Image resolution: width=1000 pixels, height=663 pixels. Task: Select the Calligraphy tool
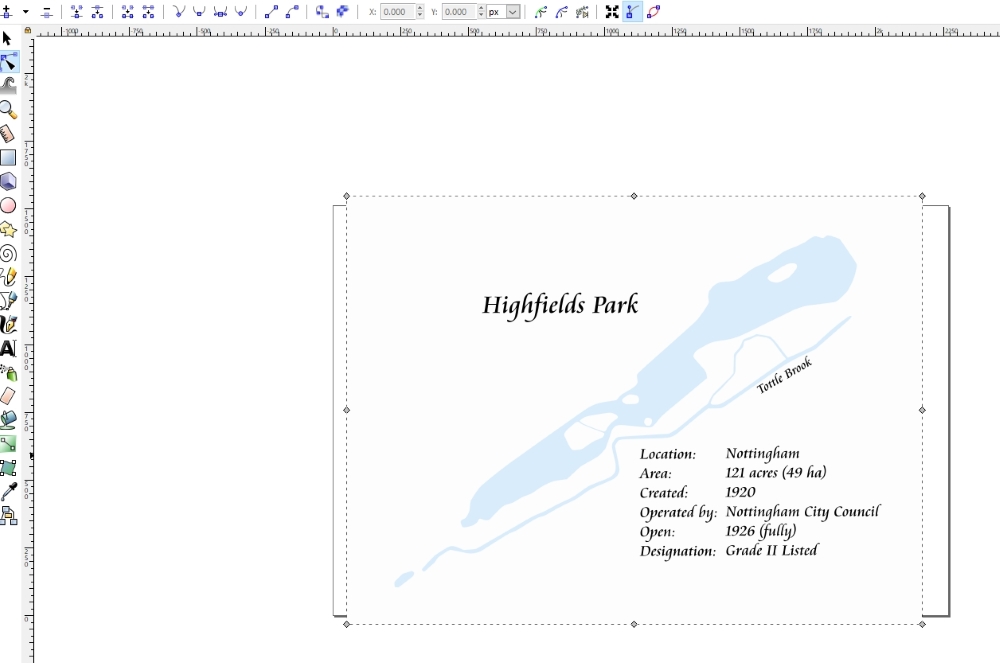8,324
